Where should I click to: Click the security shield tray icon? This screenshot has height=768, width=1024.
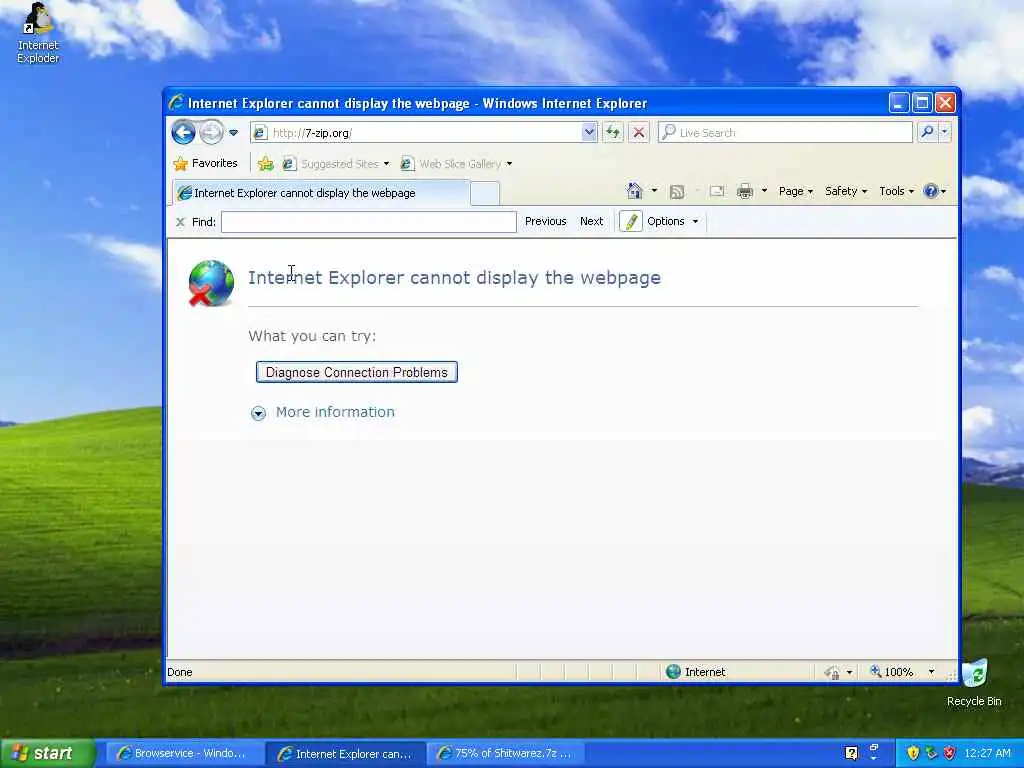click(x=913, y=754)
